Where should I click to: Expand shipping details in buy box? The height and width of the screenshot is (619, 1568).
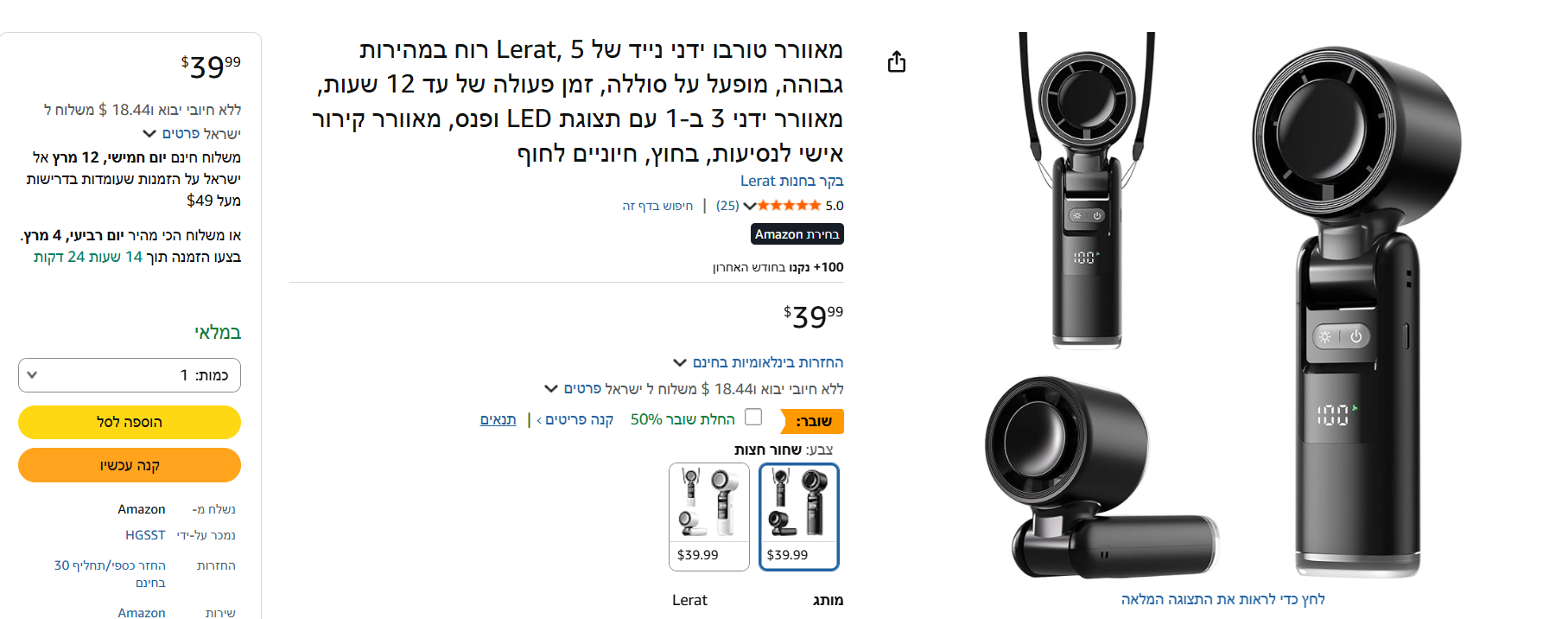(x=192, y=133)
